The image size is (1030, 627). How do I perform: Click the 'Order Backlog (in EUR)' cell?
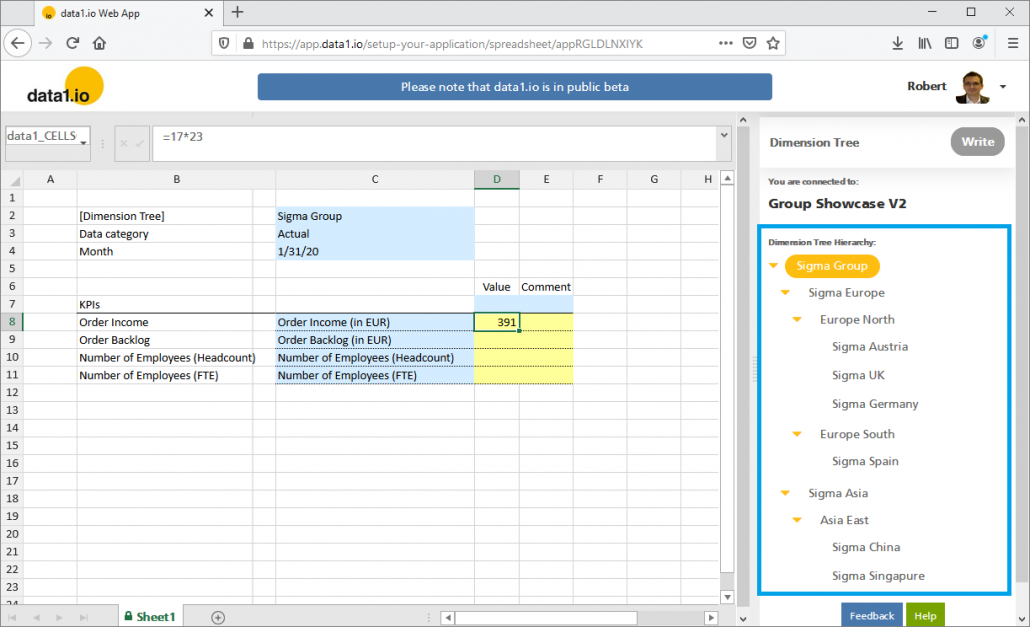[x=374, y=339]
